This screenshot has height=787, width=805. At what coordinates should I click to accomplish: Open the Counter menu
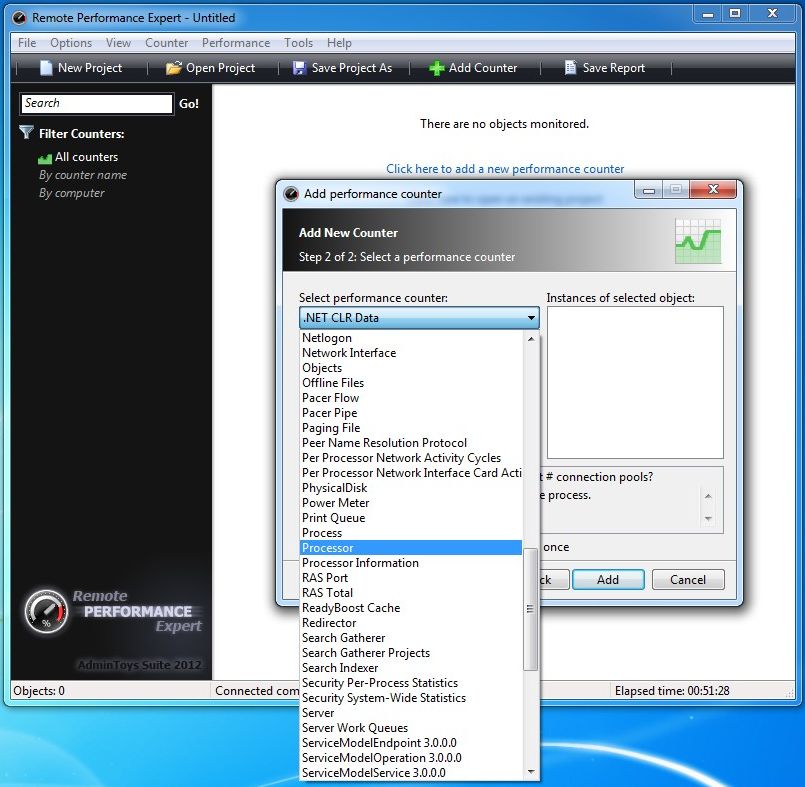click(166, 43)
